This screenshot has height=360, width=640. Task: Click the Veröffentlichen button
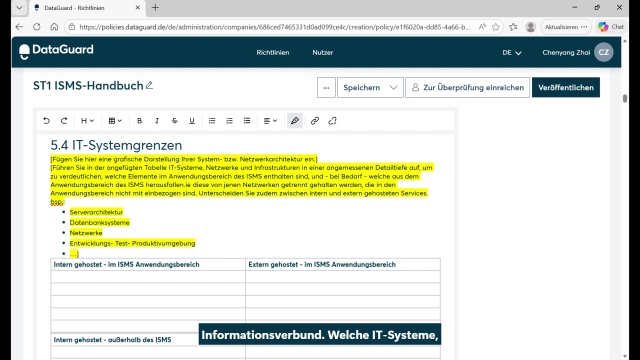(x=566, y=87)
